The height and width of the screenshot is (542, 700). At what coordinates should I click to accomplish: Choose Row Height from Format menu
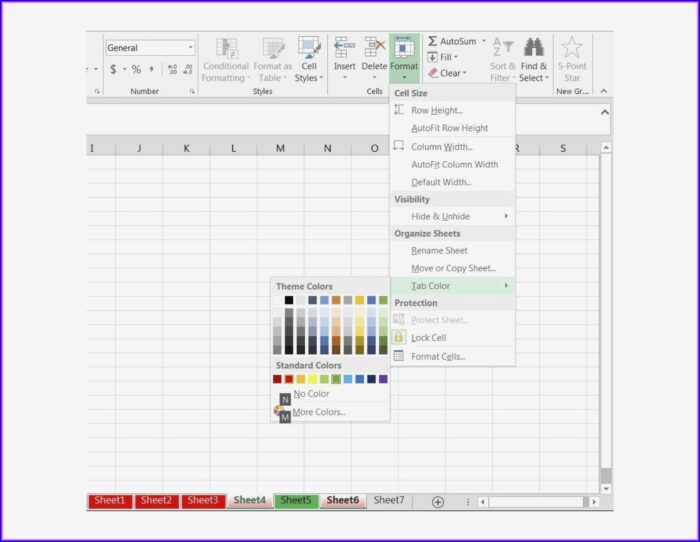453,110
